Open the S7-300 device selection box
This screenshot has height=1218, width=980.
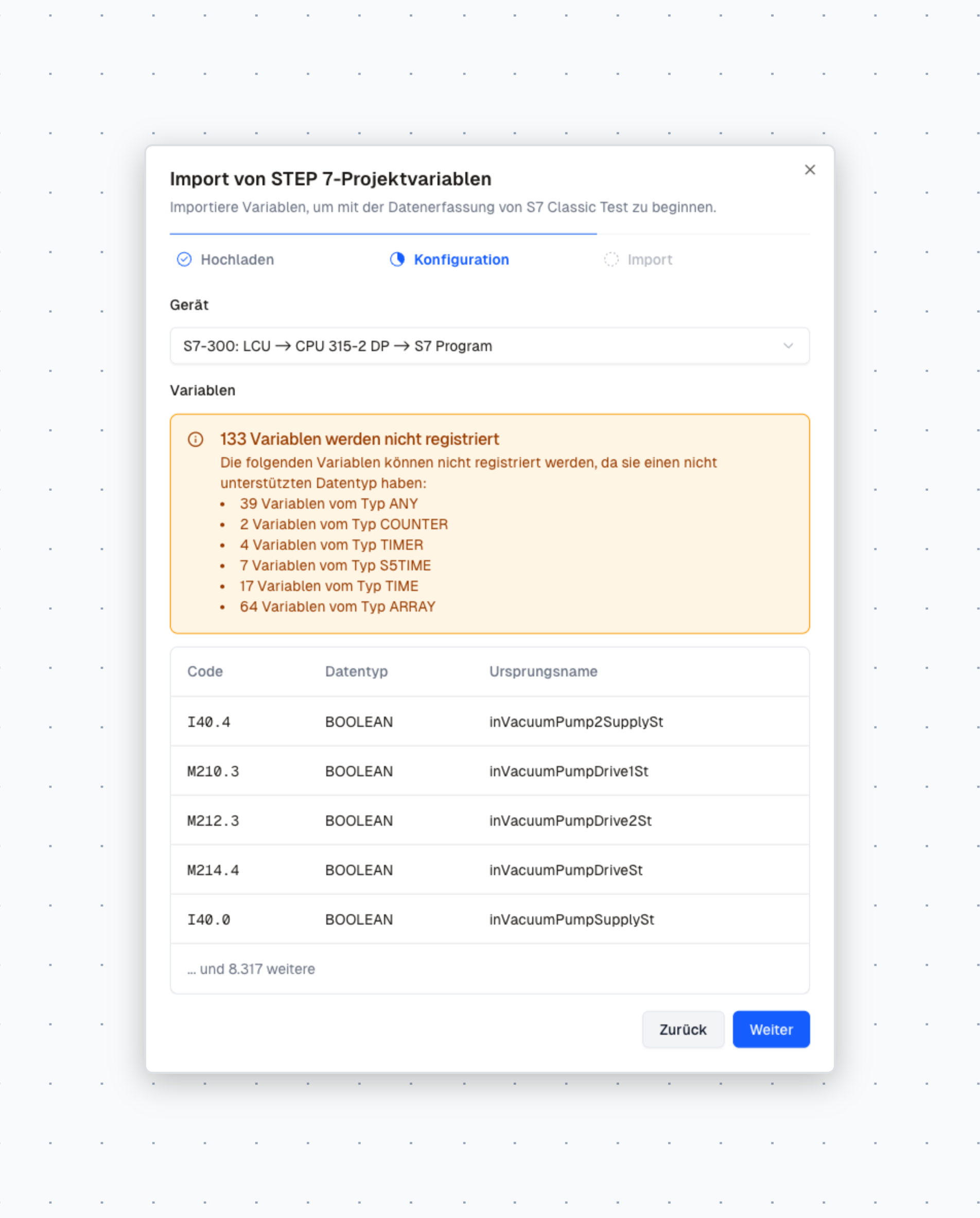coord(489,346)
